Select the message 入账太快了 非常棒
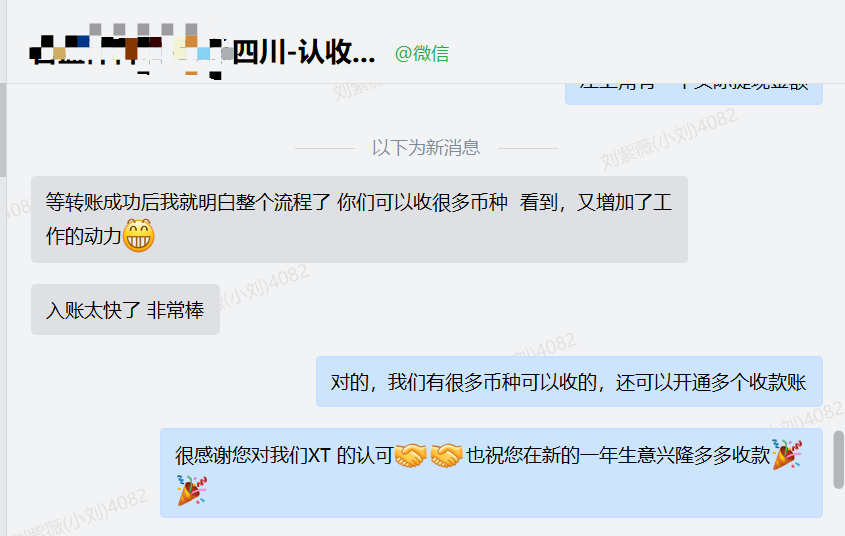The image size is (845, 536). click(x=125, y=310)
